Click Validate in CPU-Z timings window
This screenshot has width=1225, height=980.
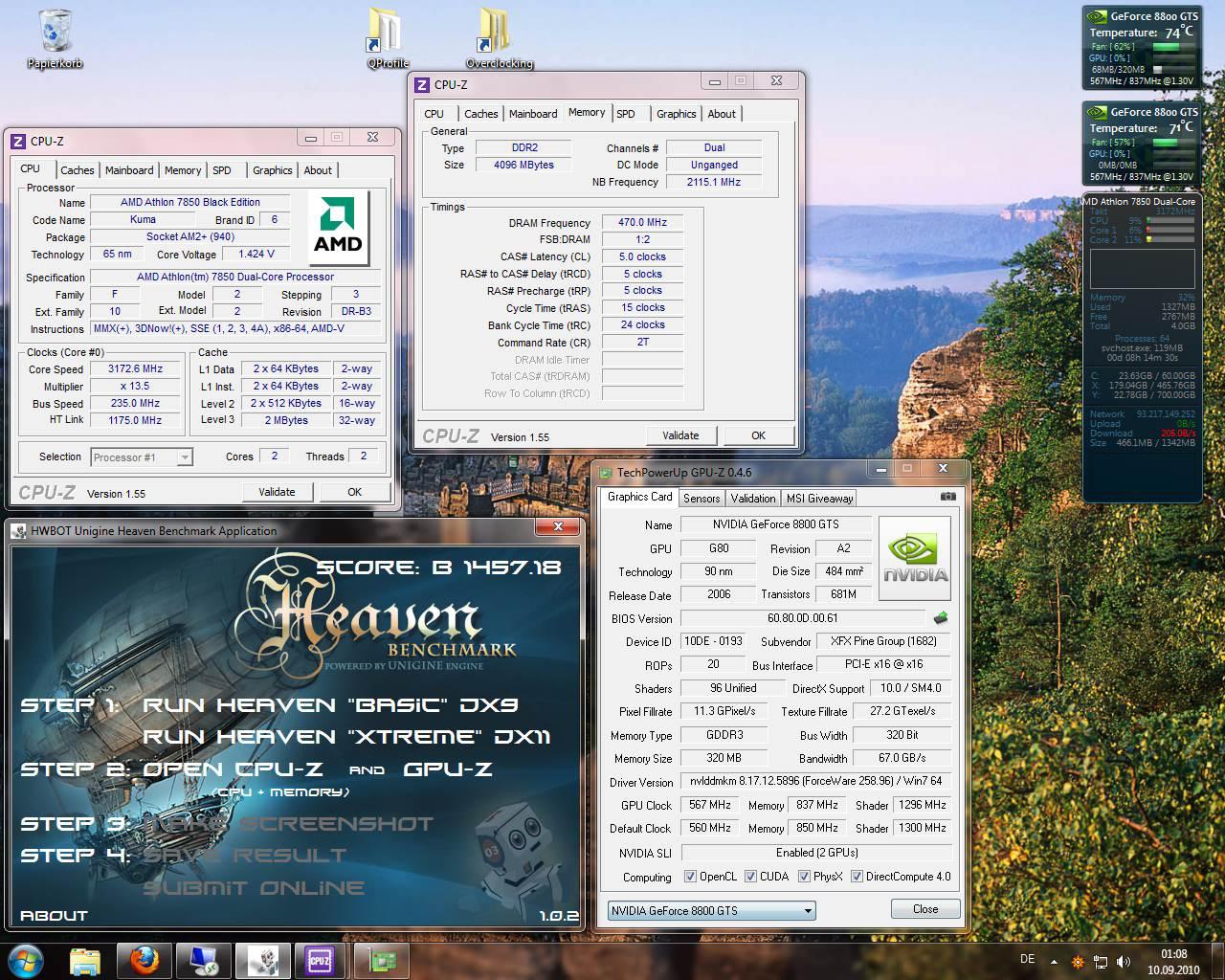[680, 435]
